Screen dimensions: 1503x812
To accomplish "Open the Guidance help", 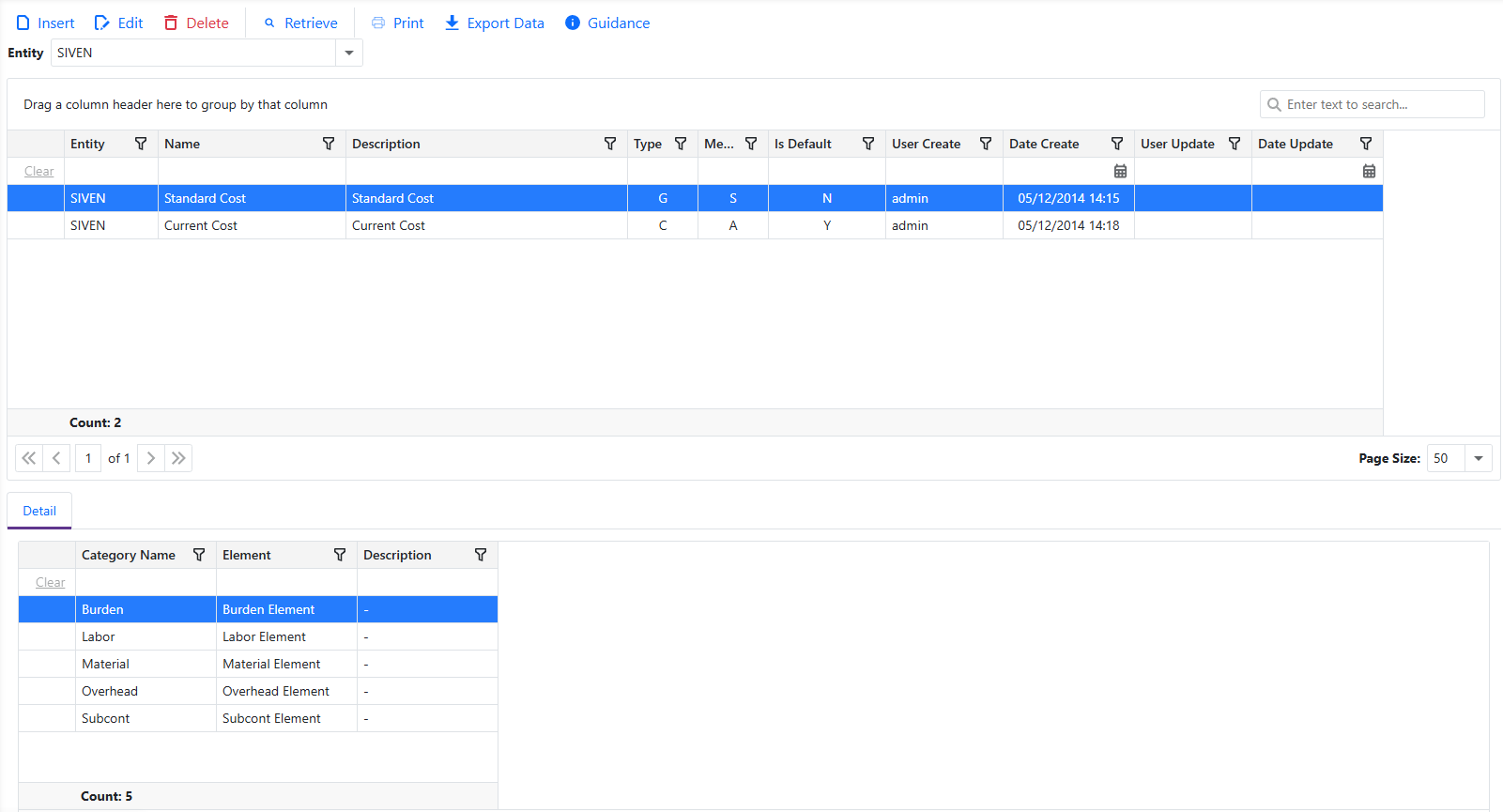I will coord(607,23).
